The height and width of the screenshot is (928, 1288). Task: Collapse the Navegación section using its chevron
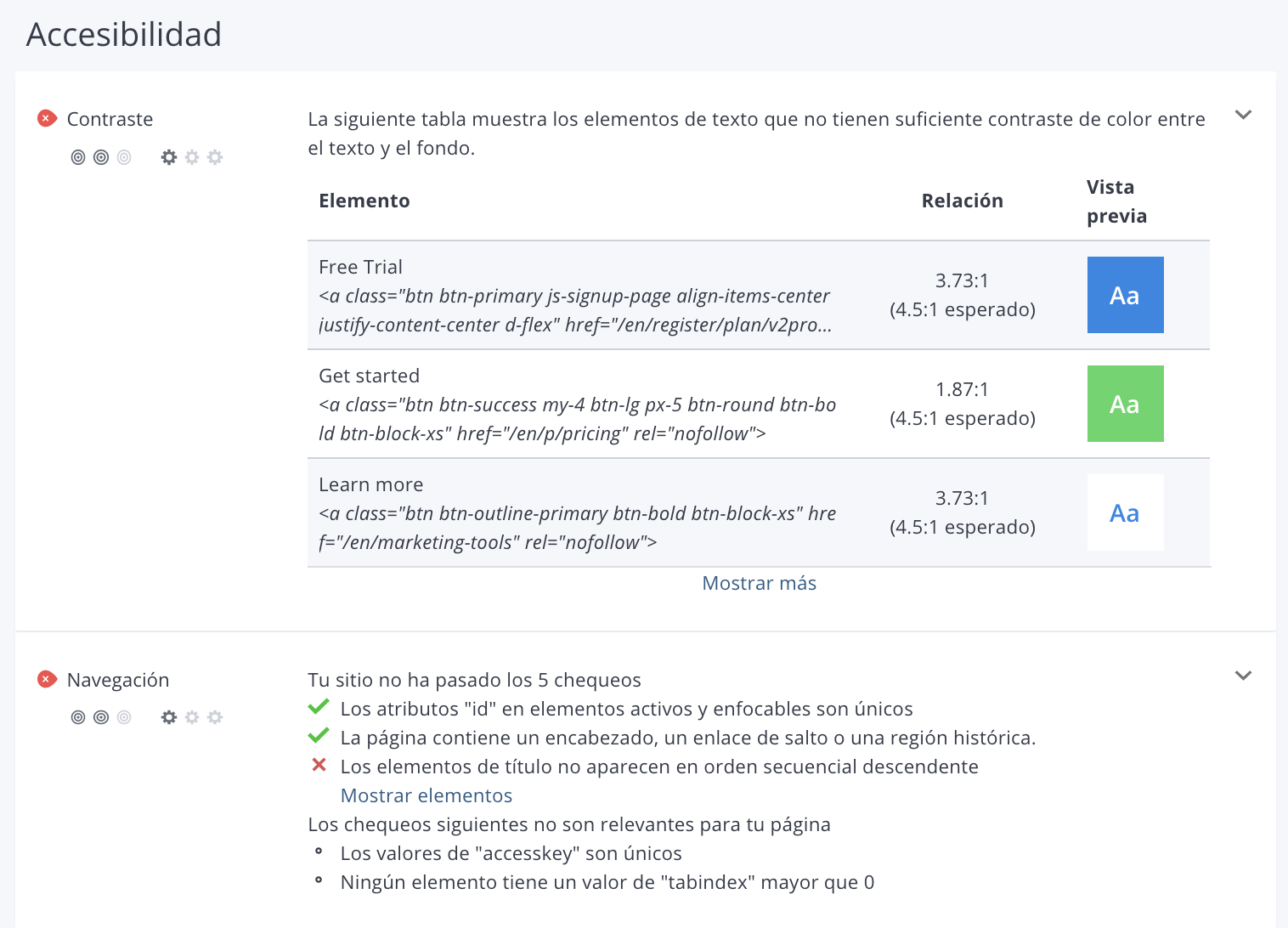coord(1243,676)
